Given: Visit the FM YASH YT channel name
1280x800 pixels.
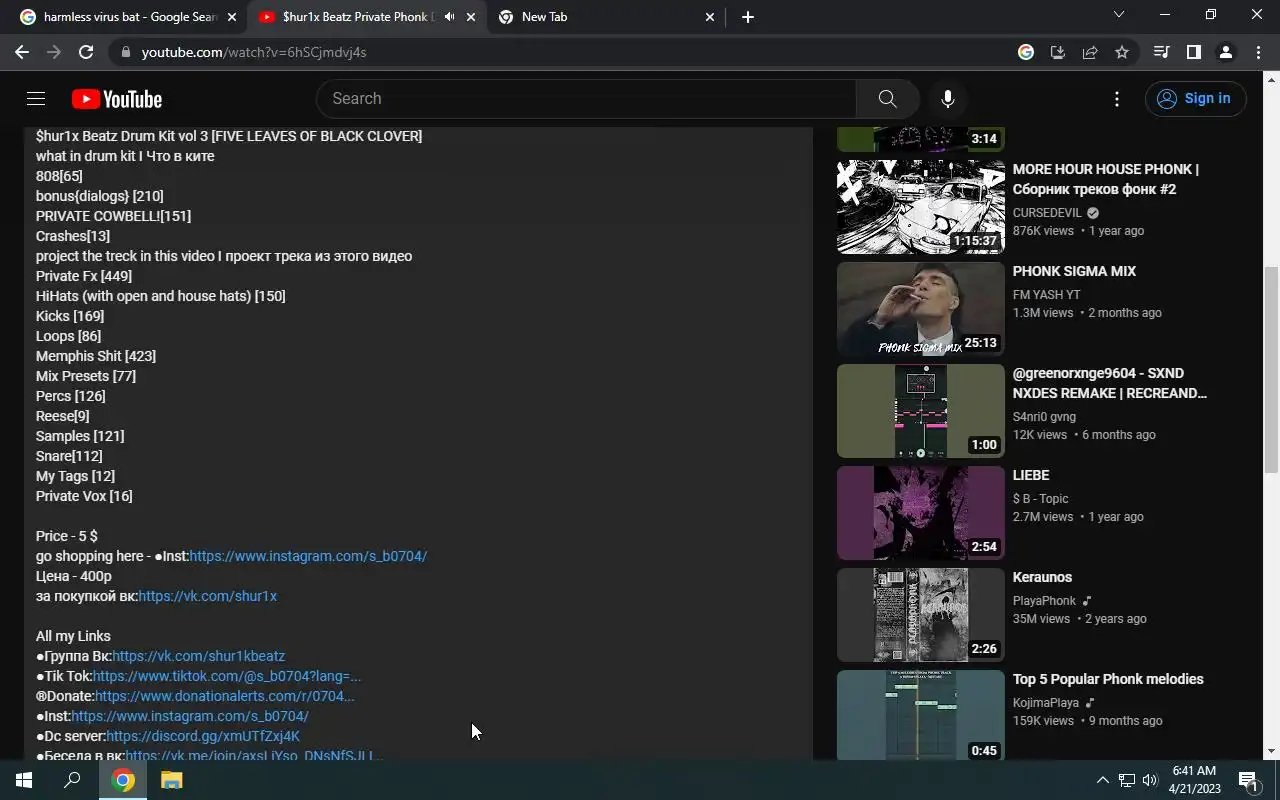Looking at the screenshot, I should coord(1047,295).
